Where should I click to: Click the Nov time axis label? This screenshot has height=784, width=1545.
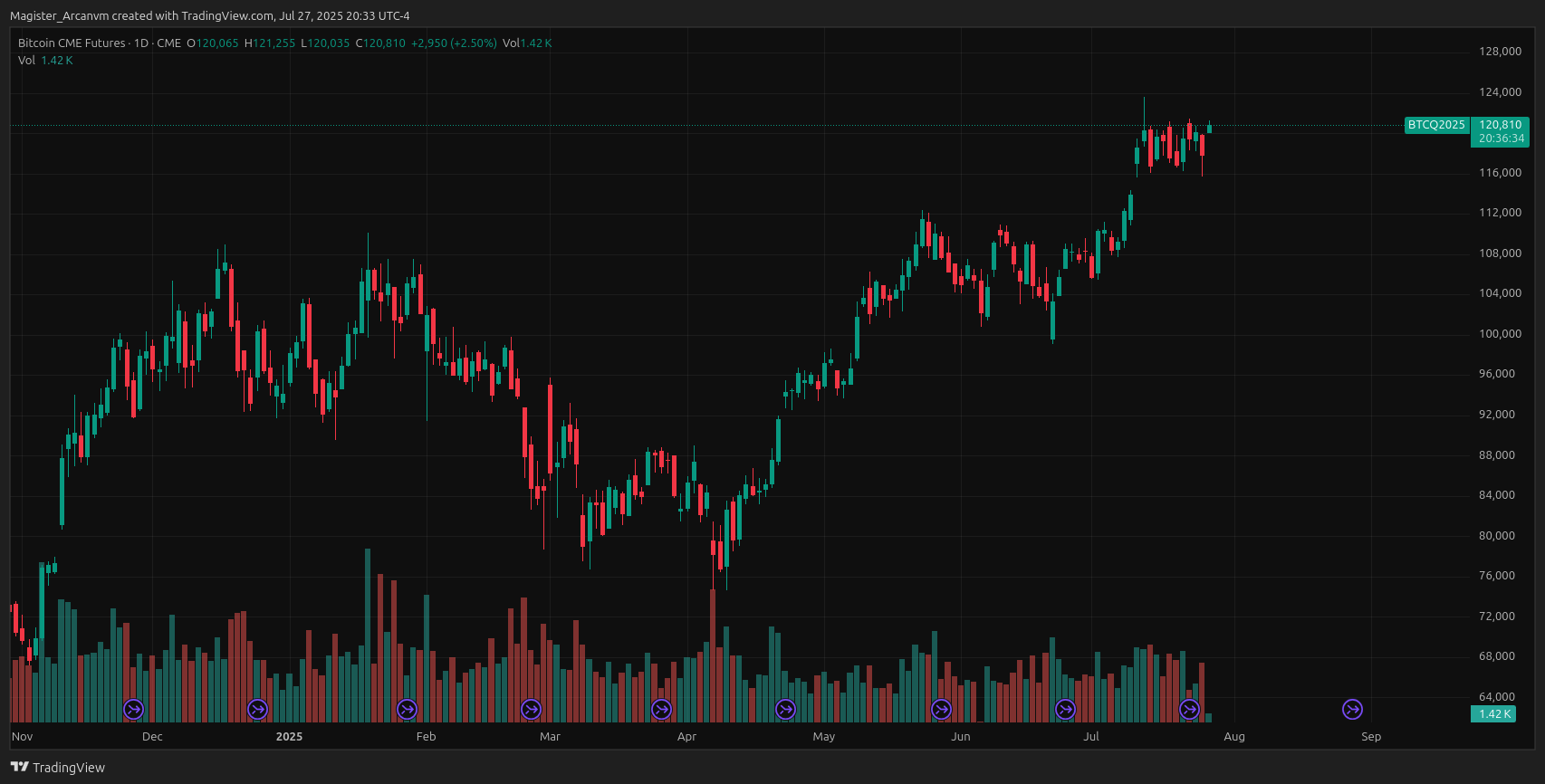click(x=23, y=737)
